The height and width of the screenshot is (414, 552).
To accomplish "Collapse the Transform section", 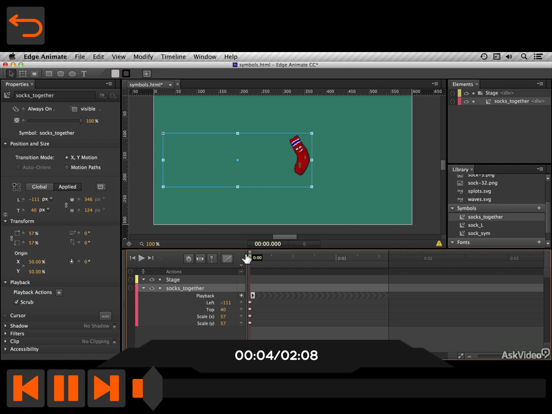I will (x=6, y=221).
